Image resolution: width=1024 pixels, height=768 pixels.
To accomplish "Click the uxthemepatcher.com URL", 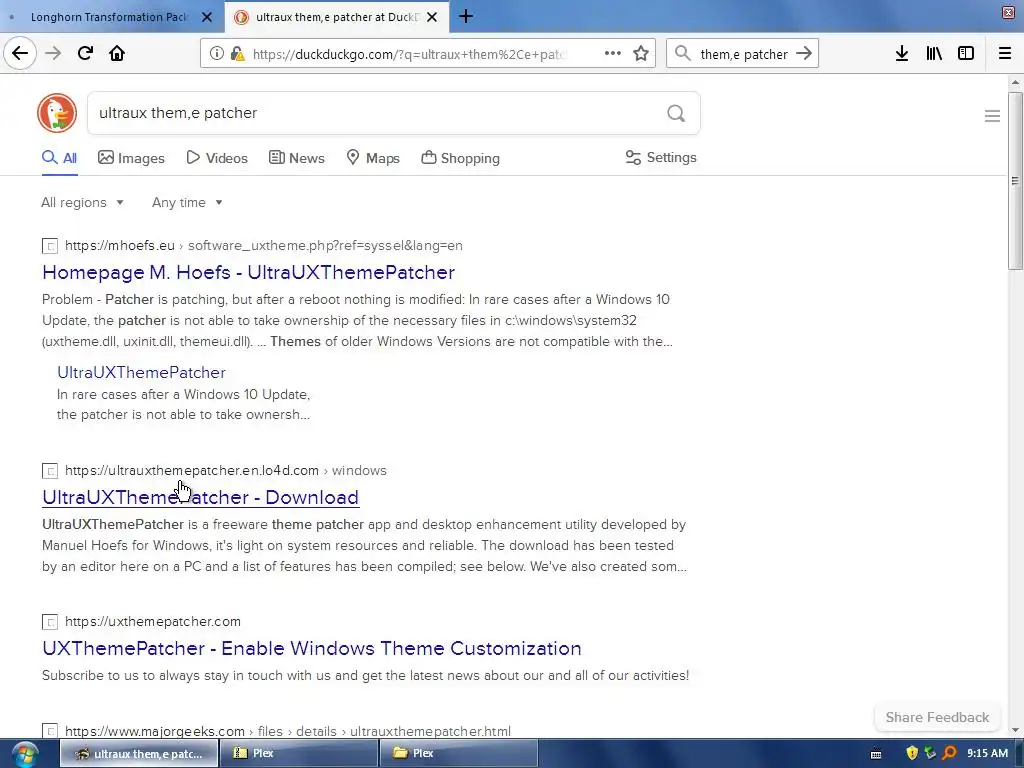I will tap(153, 622).
